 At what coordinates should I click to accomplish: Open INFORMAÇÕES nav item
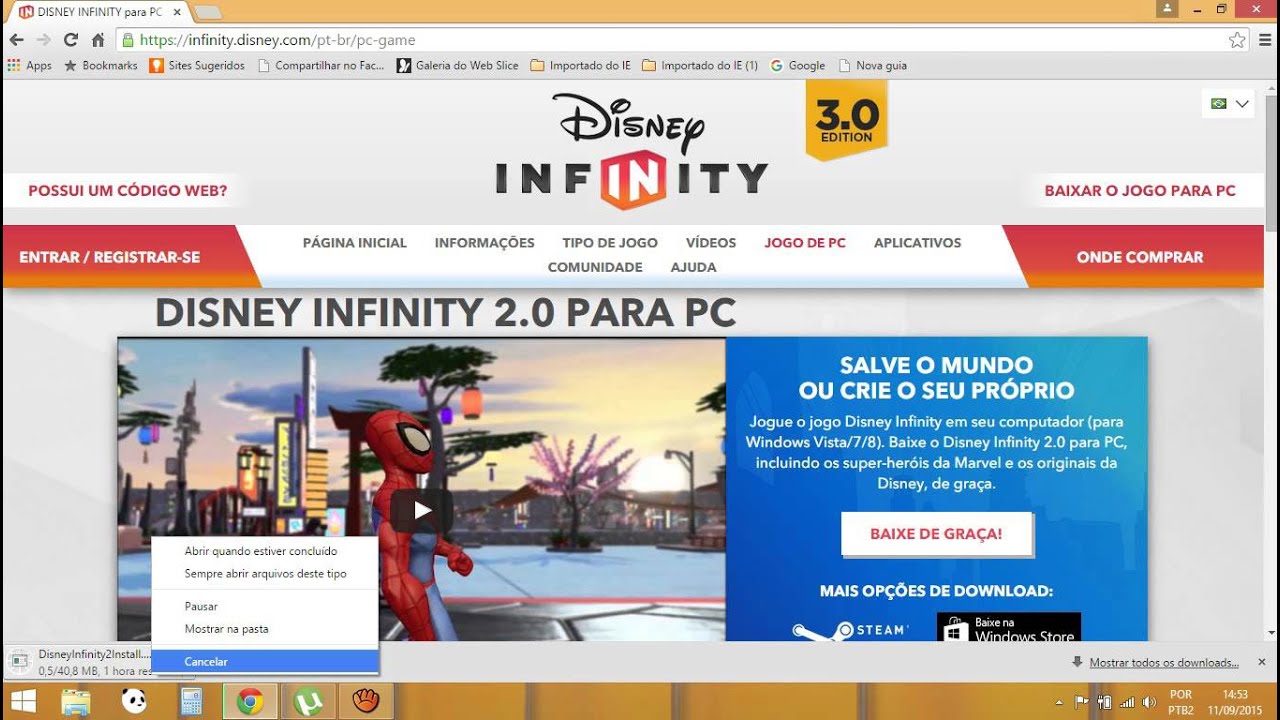pyautogui.click(x=485, y=243)
